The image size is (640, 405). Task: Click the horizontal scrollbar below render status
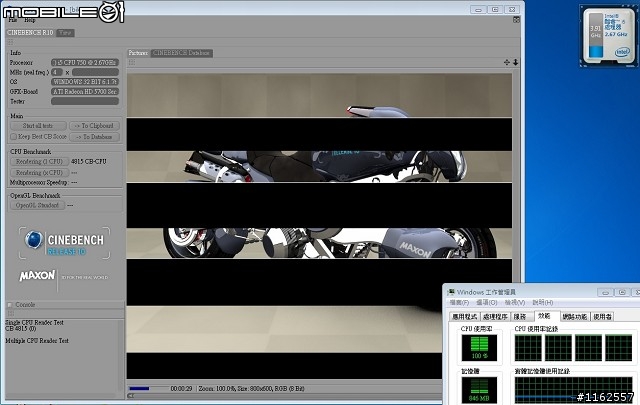coord(284,396)
